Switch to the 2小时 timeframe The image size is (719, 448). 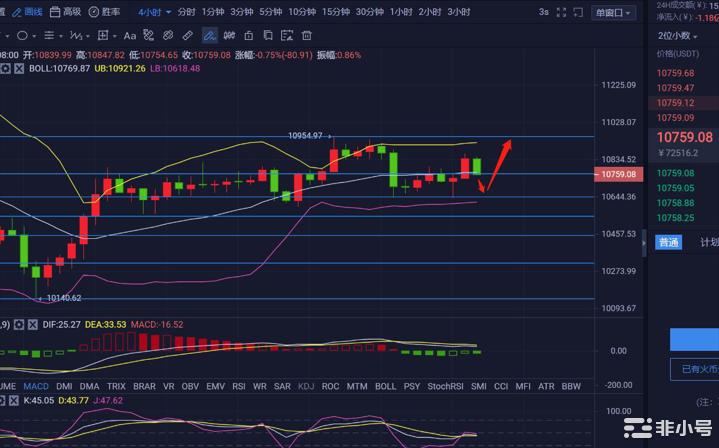tap(430, 12)
